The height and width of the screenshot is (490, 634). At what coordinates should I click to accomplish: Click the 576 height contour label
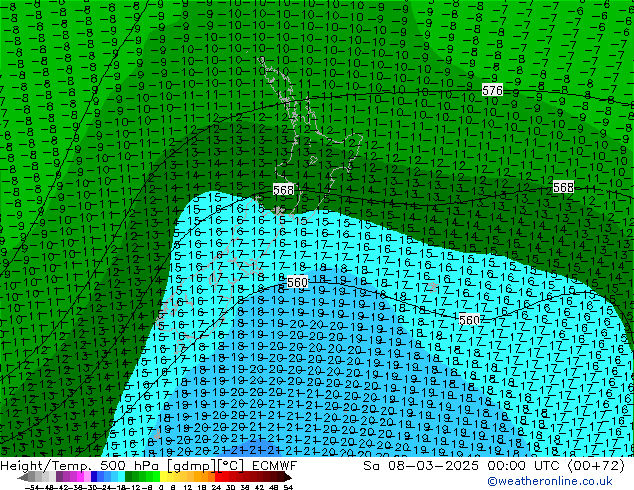(492, 90)
